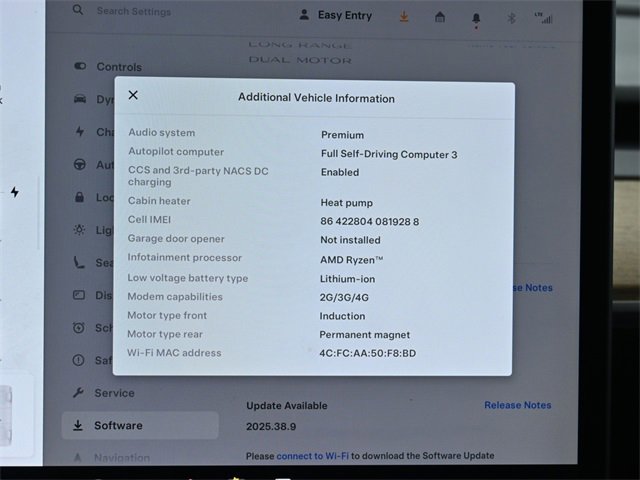640x480 pixels.
Task: Select the update version 2025.38.9 text
Action: coord(271,427)
